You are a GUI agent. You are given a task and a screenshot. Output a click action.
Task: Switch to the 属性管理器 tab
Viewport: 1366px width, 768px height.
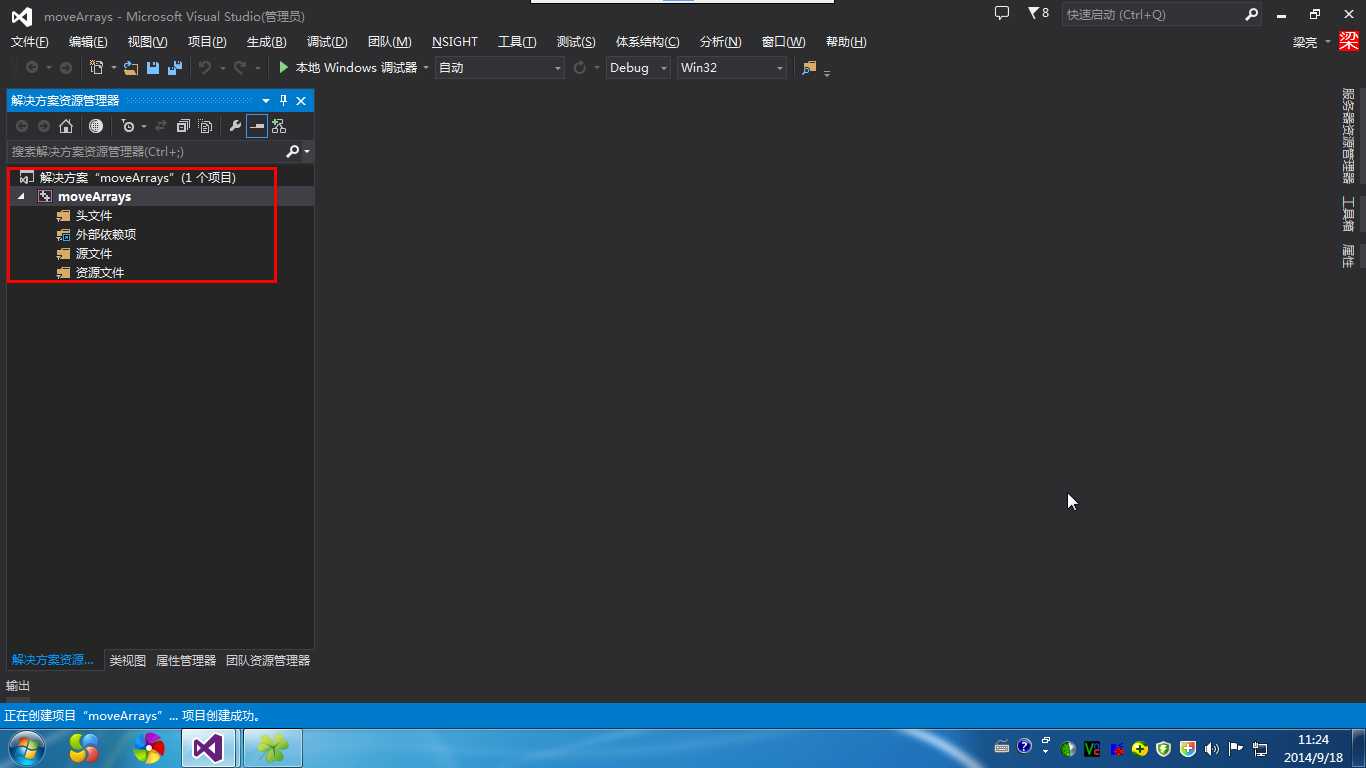pos(186,660)
